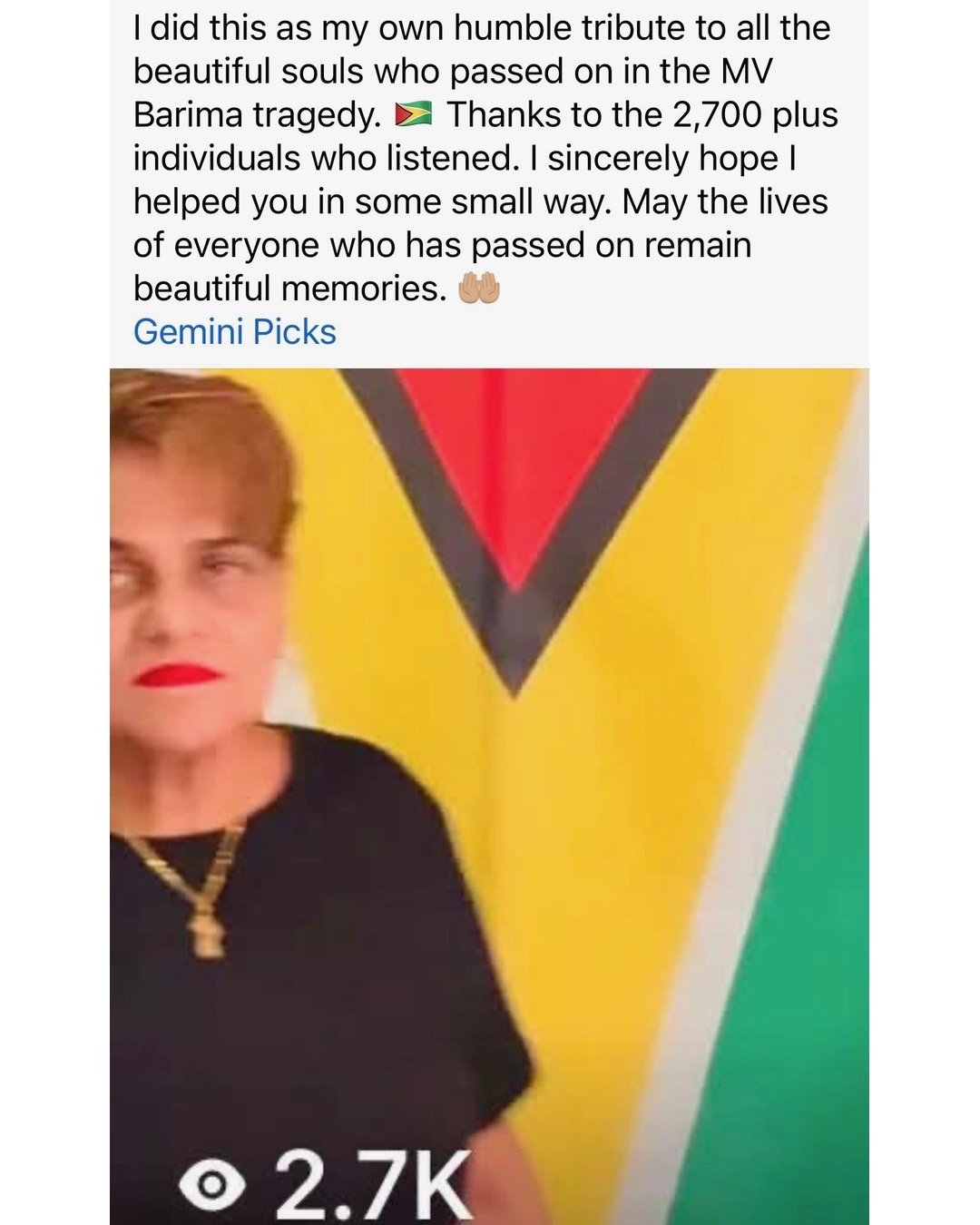Click the raised hands emoji after memories
This screenshot has width=980, height=1225.
coord(479,289)
